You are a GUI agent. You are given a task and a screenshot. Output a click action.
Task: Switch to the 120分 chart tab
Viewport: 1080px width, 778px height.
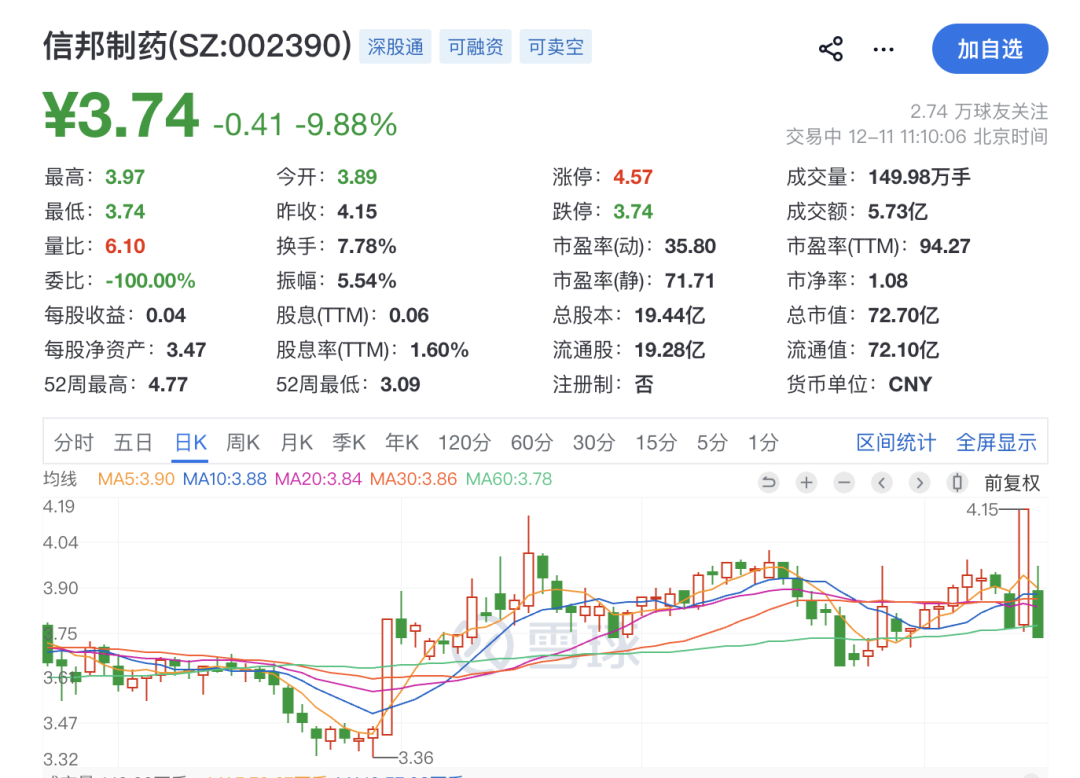pyautogui.click(x=464, y=442)
